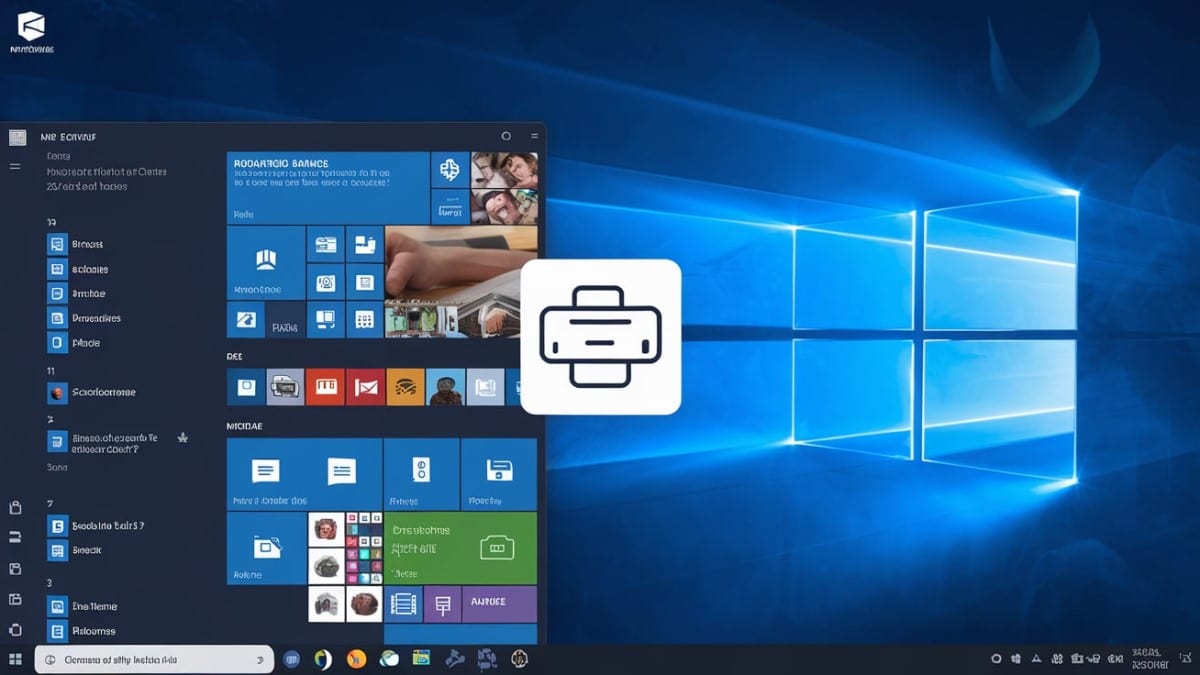Click the orange Wi-Fi tile icon

click(404, 387)
